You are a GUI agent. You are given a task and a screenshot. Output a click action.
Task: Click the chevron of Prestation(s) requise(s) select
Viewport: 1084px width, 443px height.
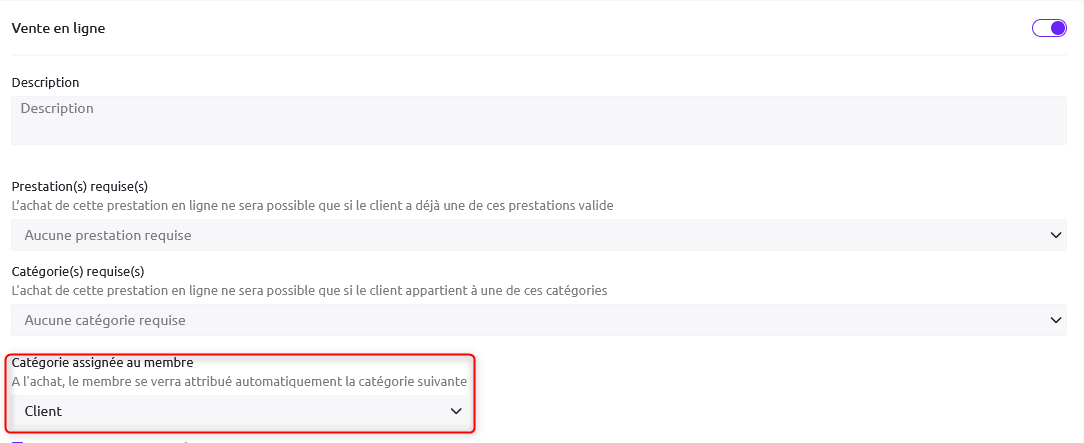pyautogui.click(x=1056, y=235)
